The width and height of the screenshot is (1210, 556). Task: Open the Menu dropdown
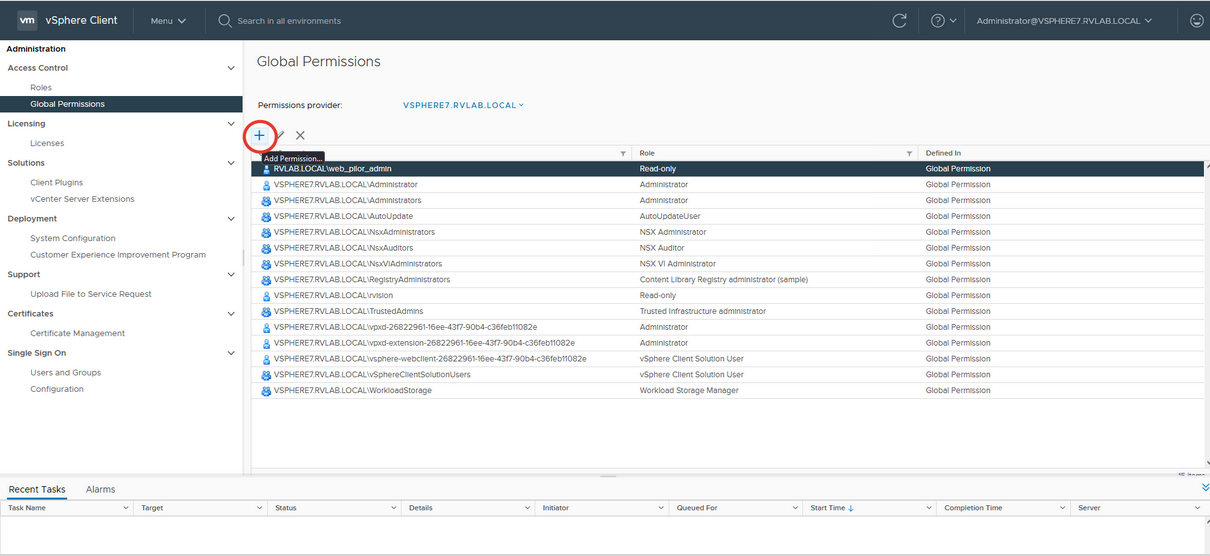point(168,20)
